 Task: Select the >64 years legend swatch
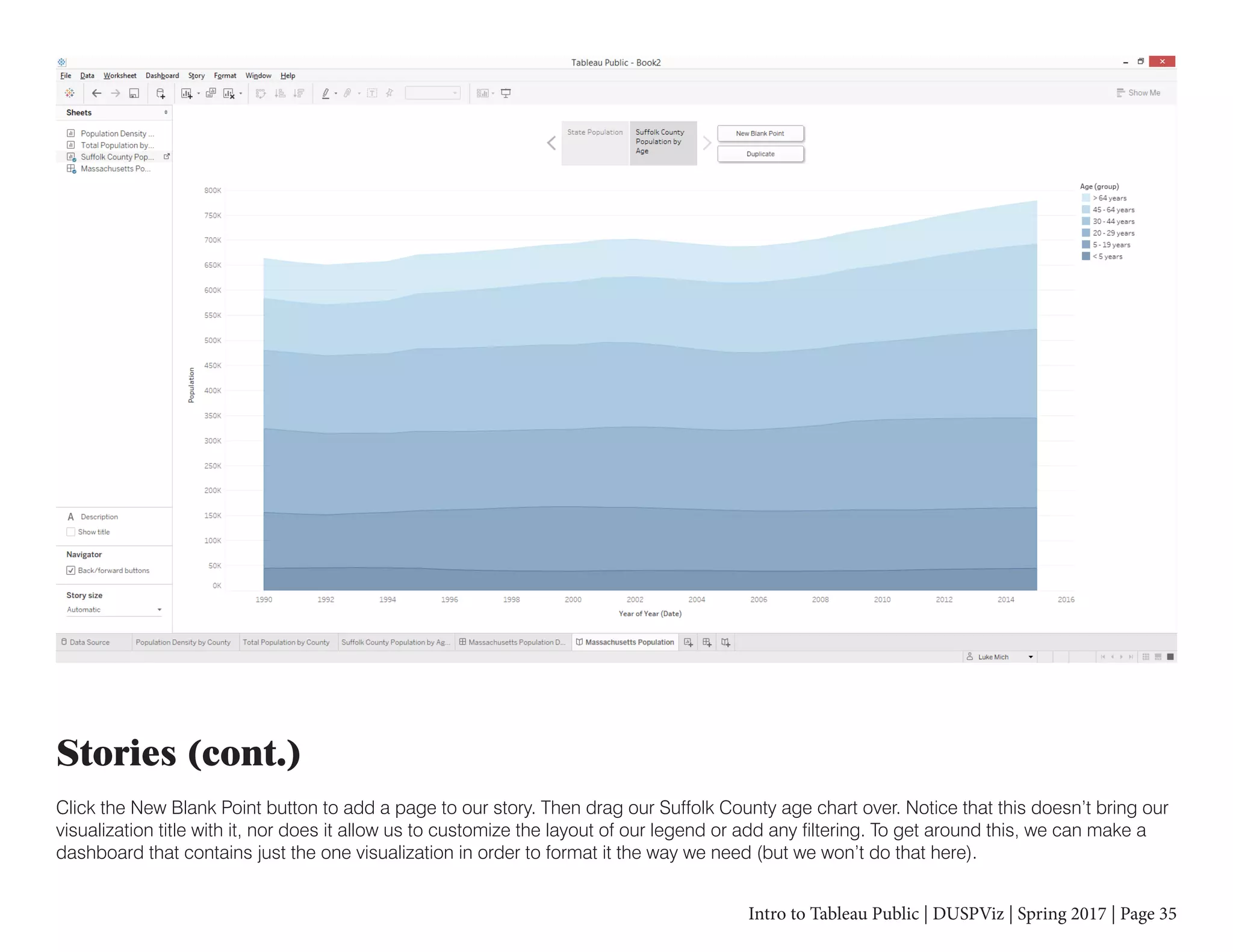[1086, 198]
